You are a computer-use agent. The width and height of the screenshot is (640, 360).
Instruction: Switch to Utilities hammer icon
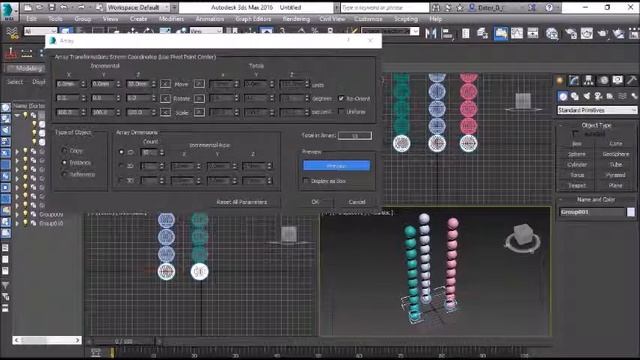click(631, 80)
